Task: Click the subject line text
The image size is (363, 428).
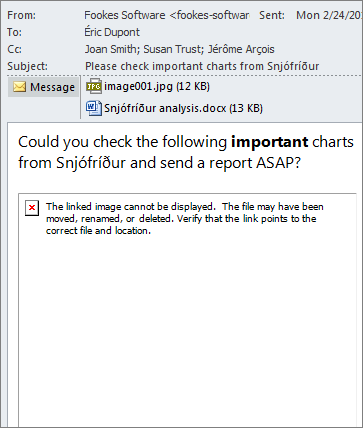Action: click(x=202, y=66)
